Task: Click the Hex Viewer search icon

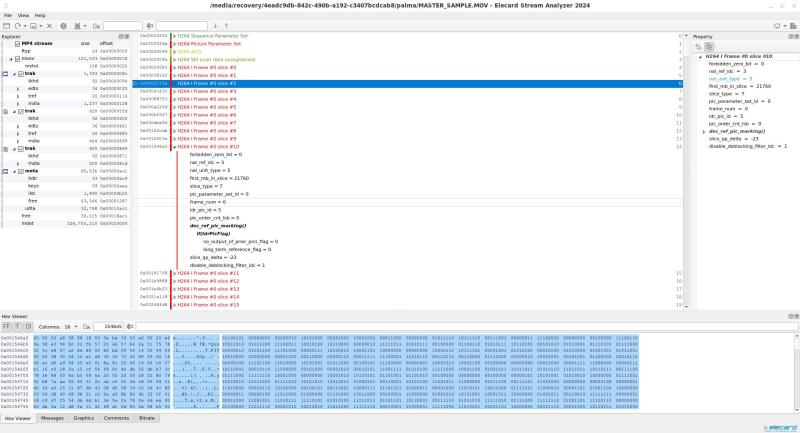Action: click(130, 326)
